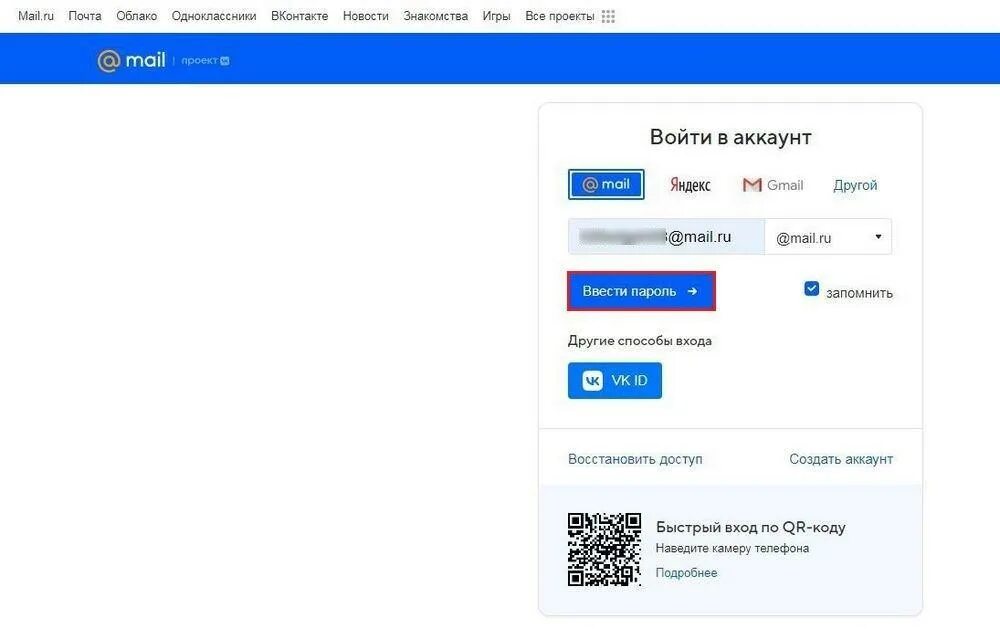
Task: Open Знакомства in the top navigation
Action: point(436,16)
